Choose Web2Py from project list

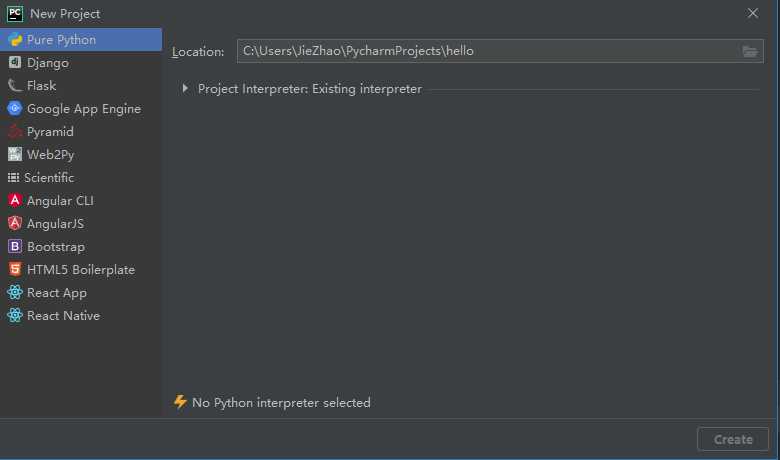click(x=81, y=155)
